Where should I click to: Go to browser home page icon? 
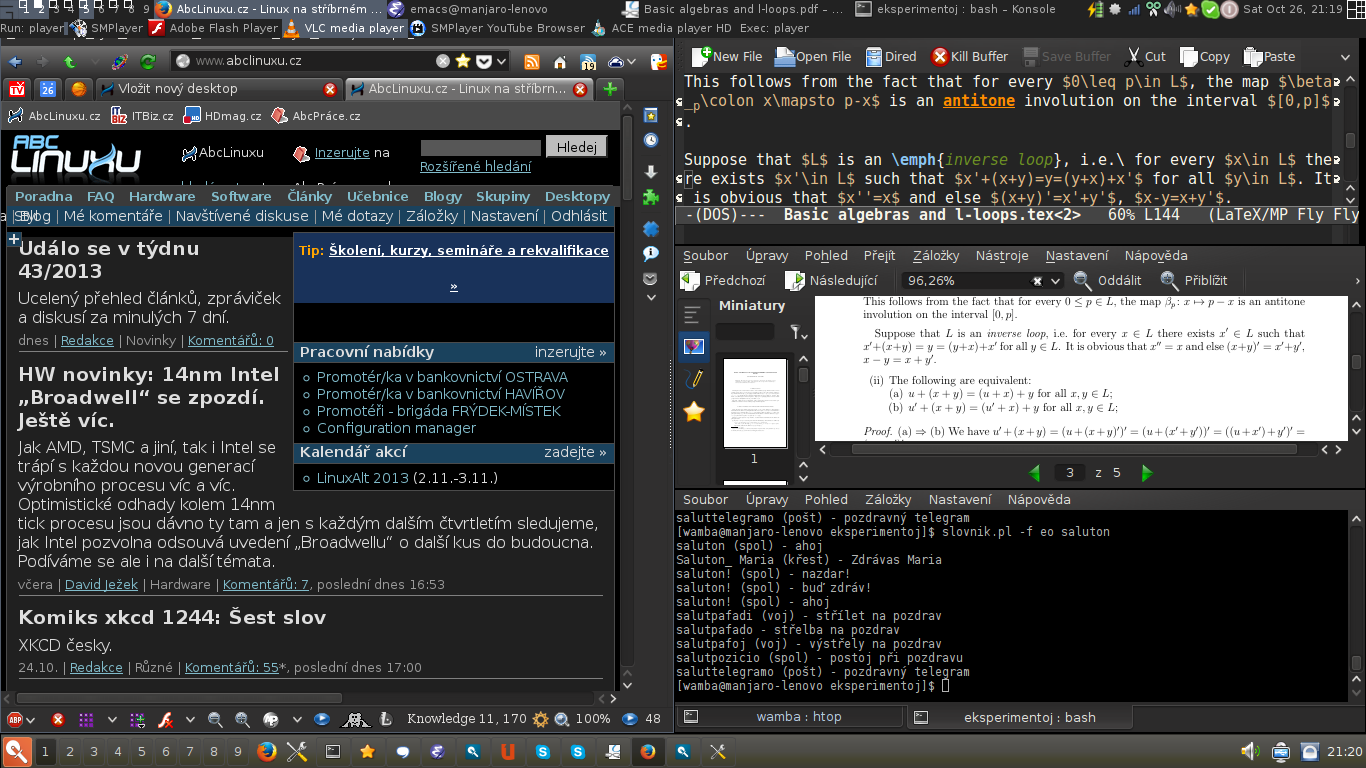pyautogui.click(x=560, y=61)
